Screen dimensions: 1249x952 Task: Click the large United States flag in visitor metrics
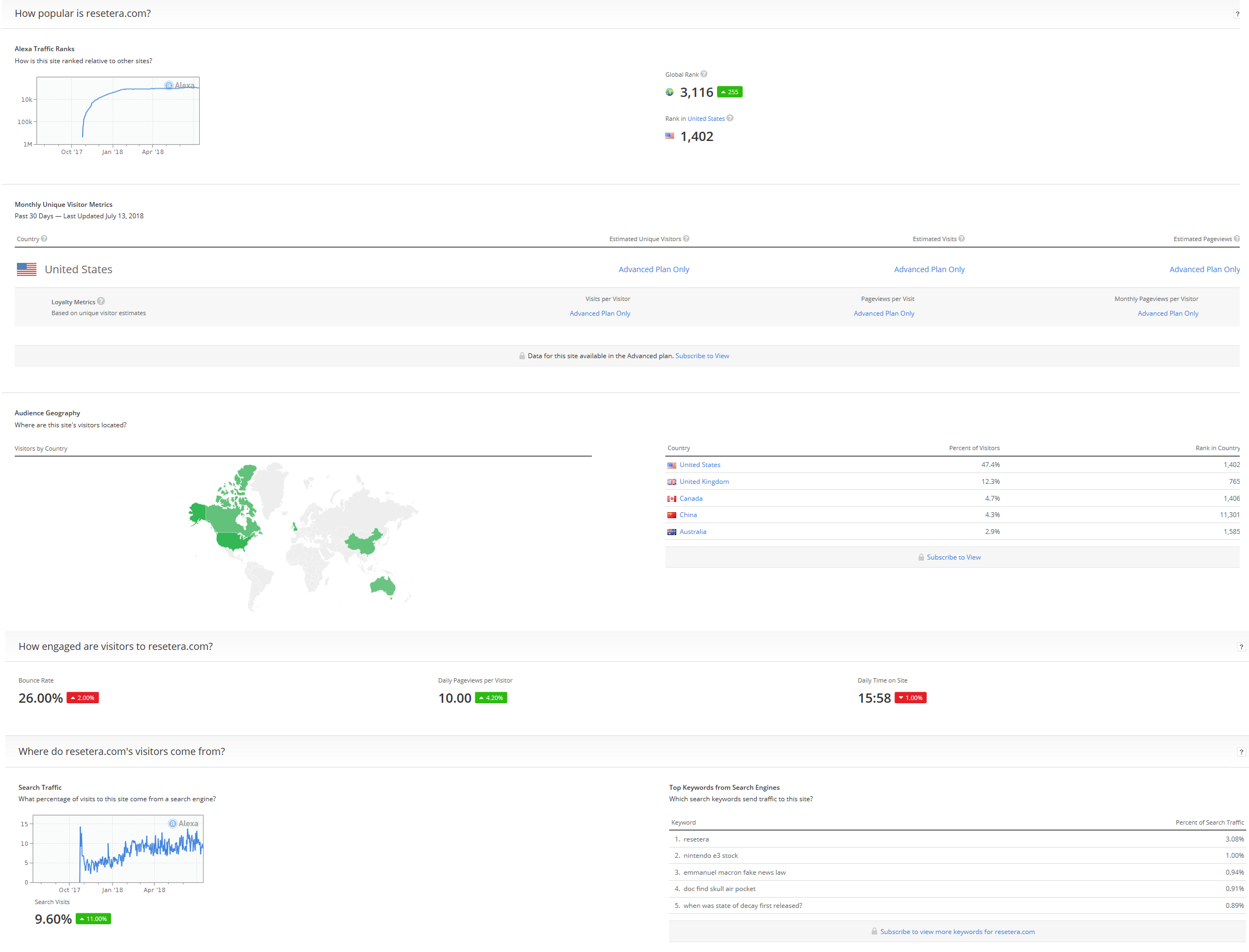(27, 269)
